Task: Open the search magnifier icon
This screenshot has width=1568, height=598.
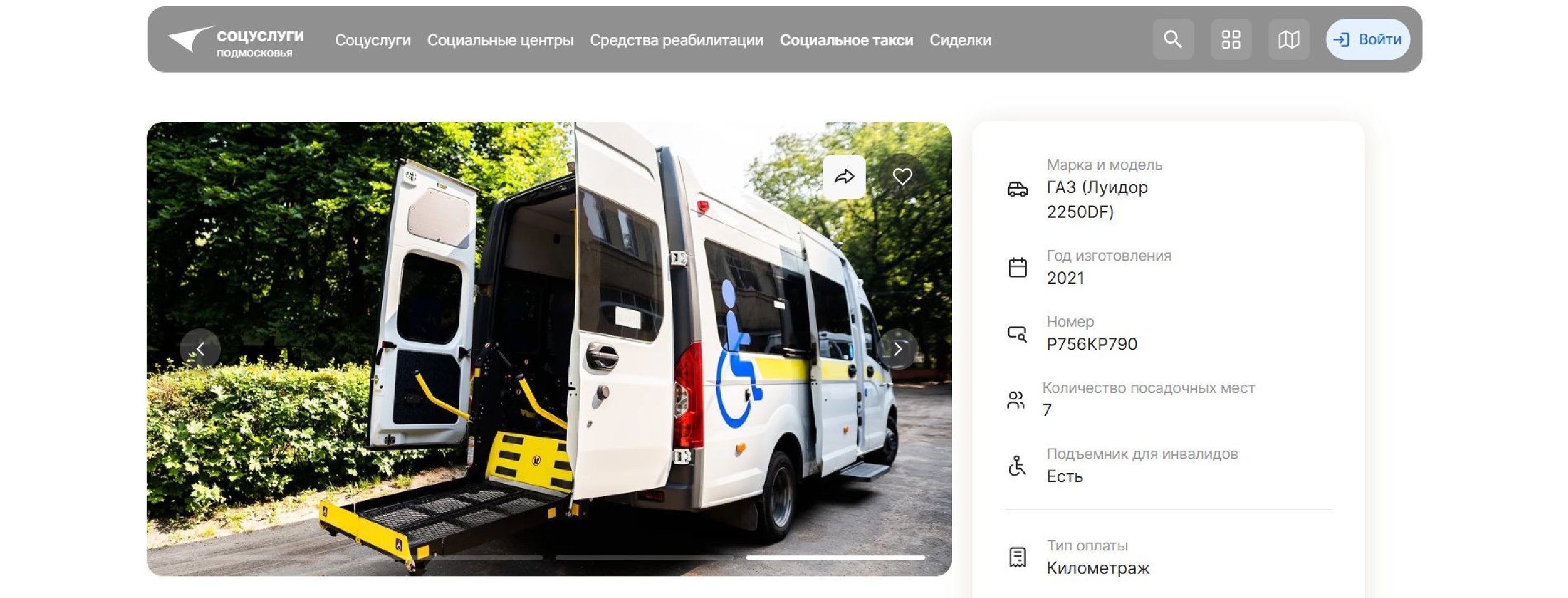Action: click(1172, 39)
